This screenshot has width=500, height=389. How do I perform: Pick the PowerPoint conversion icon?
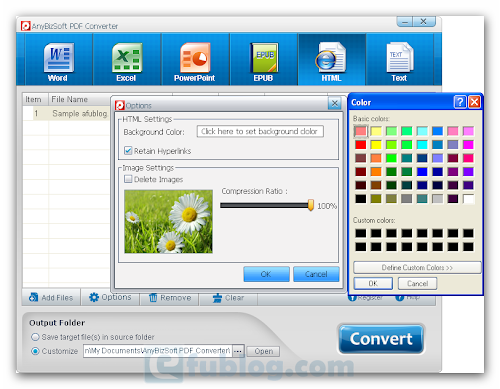pos(195,57)
